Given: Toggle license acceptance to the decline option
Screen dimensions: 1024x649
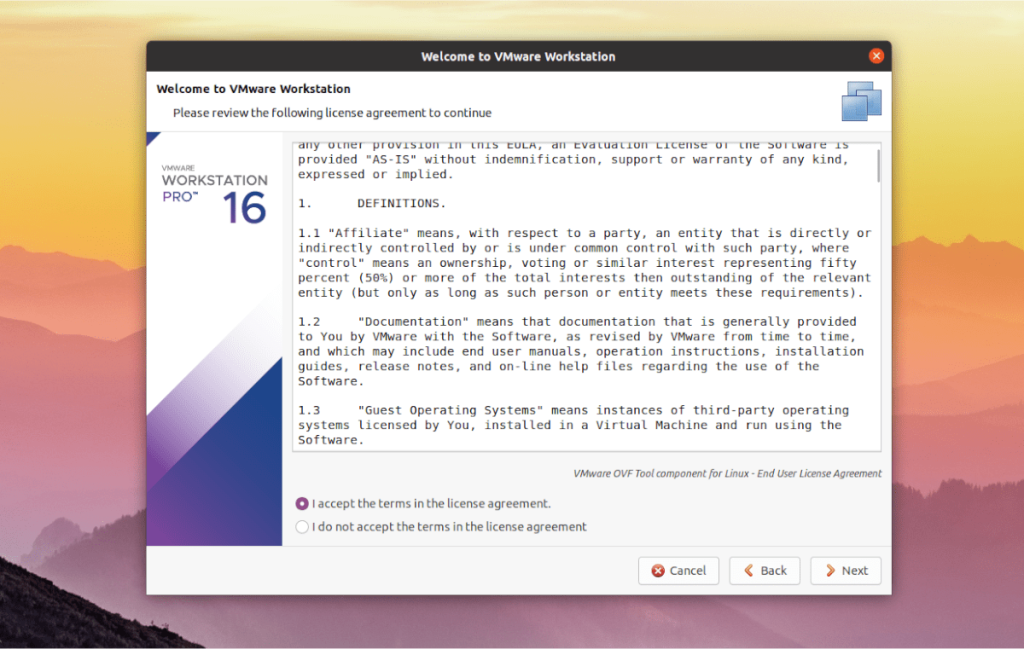Looking at the screenshot, I should point(301,526).
